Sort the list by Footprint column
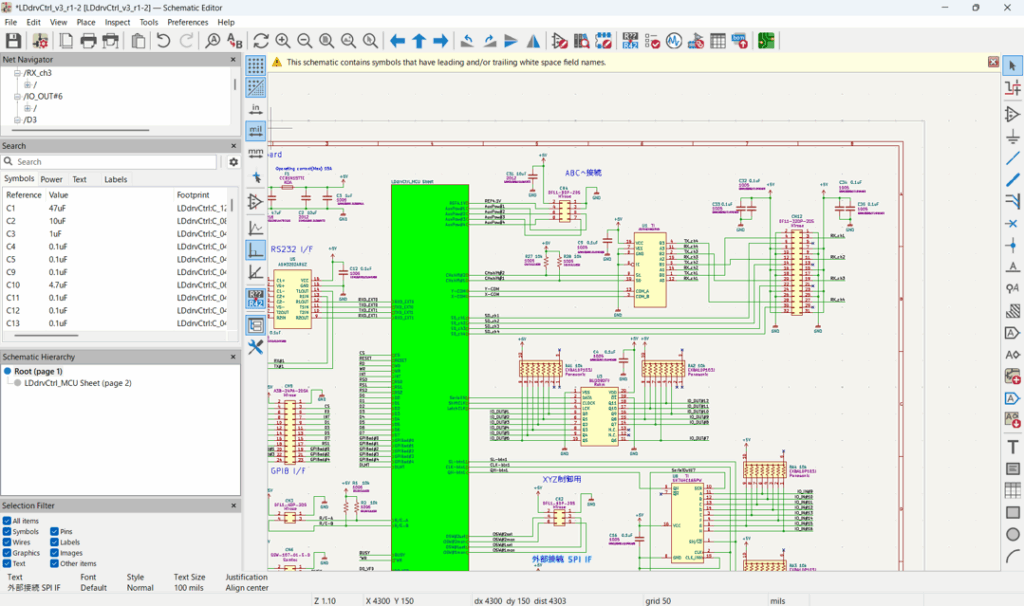The height and width of the screenshot is (606, 1024). [x=201, y=195]
